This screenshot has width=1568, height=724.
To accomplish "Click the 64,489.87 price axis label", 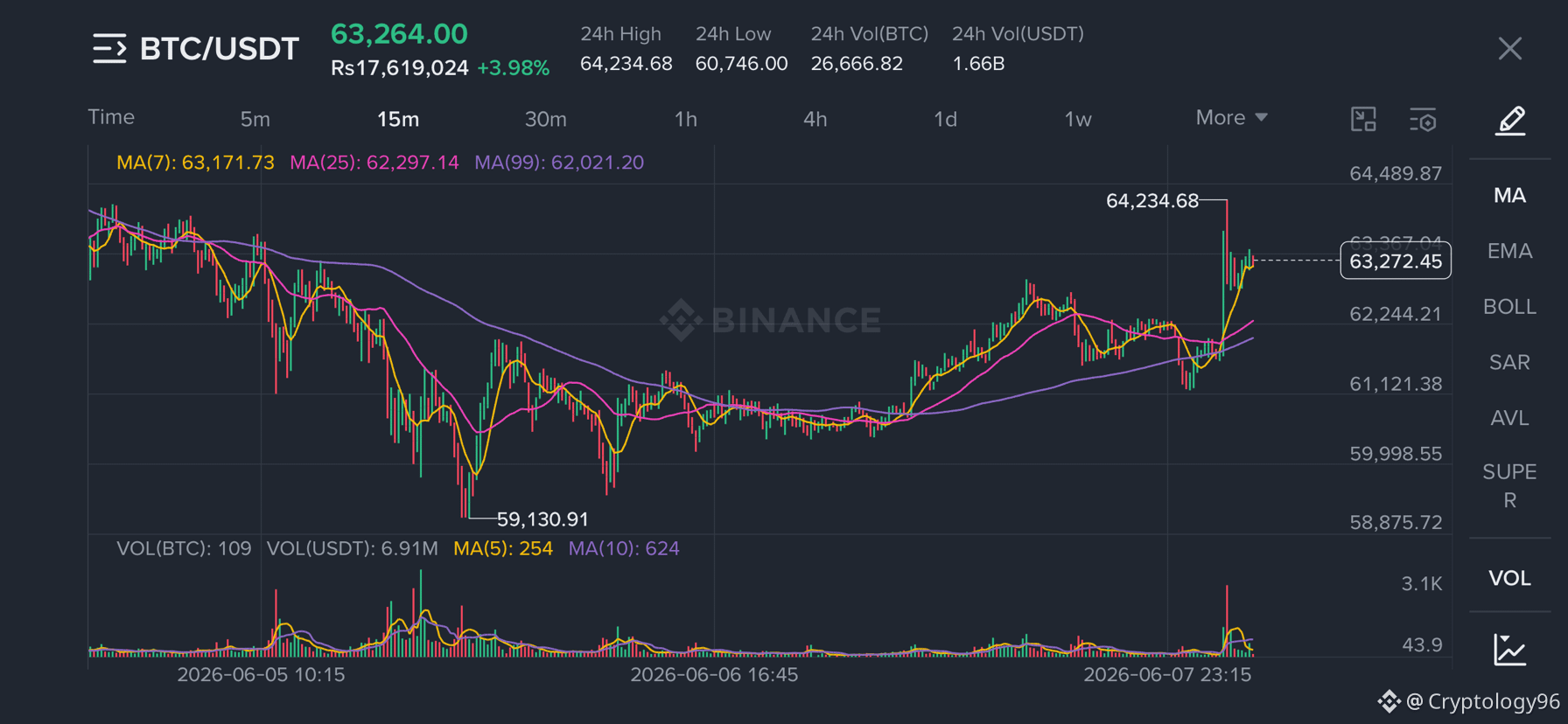I will pyautogui.click(x=1396, y=173).
